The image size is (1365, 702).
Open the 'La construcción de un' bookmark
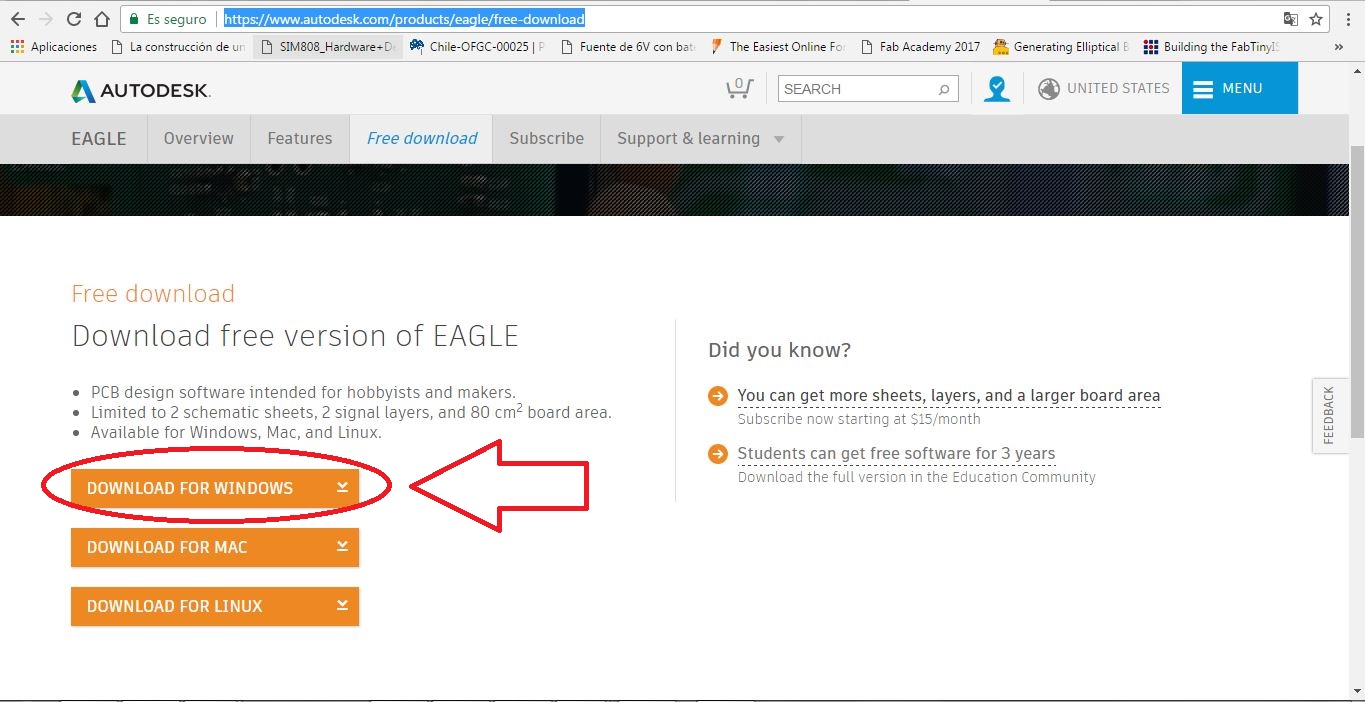click(178, 47)
